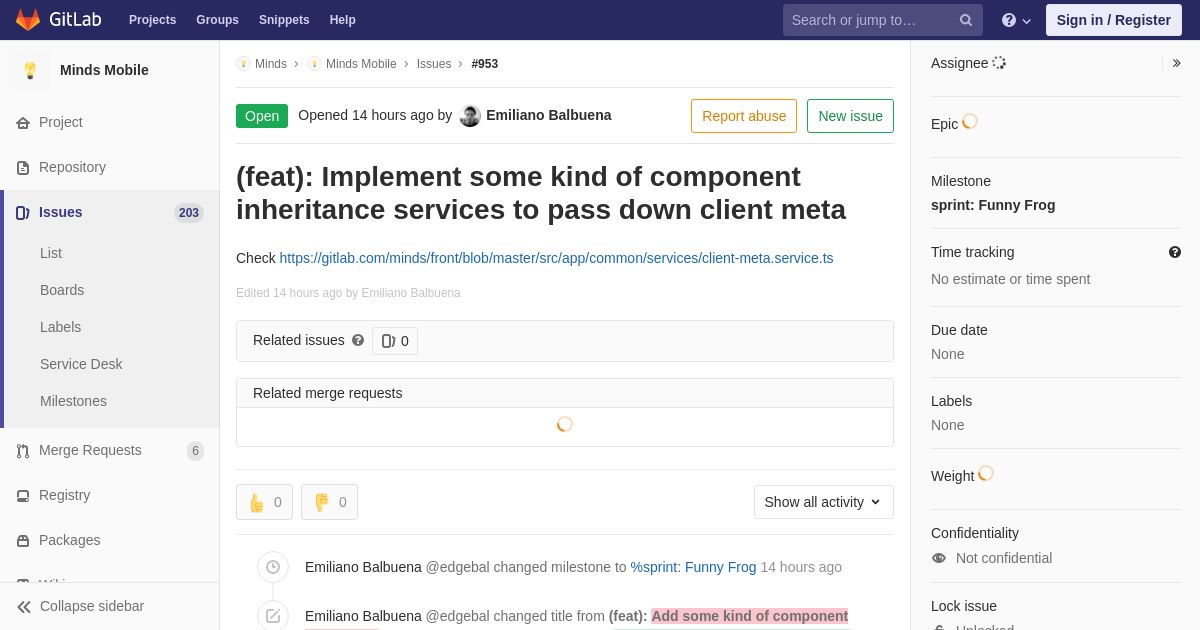The width and height of the screenshot is (1200, 630).
Task: Click the thumbs down reaction button
Action: click(x=329, y=502)
